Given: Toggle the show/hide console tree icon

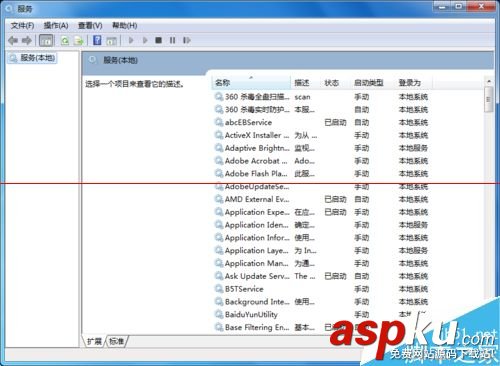Looking at the screenshot, I should (46, 41).
